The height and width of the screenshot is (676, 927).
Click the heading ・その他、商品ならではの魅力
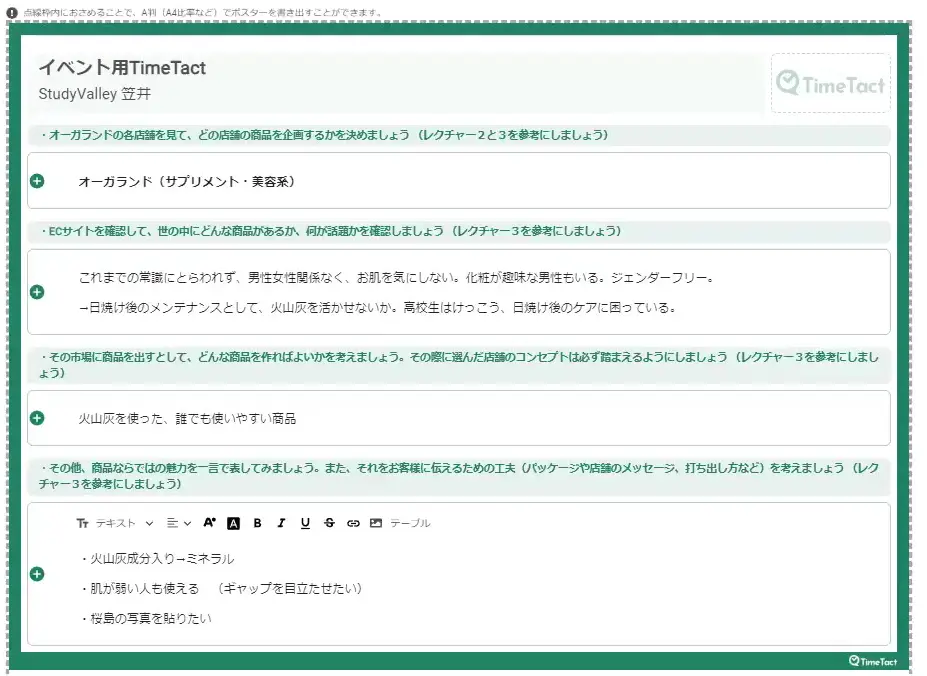tap(459, 476)
